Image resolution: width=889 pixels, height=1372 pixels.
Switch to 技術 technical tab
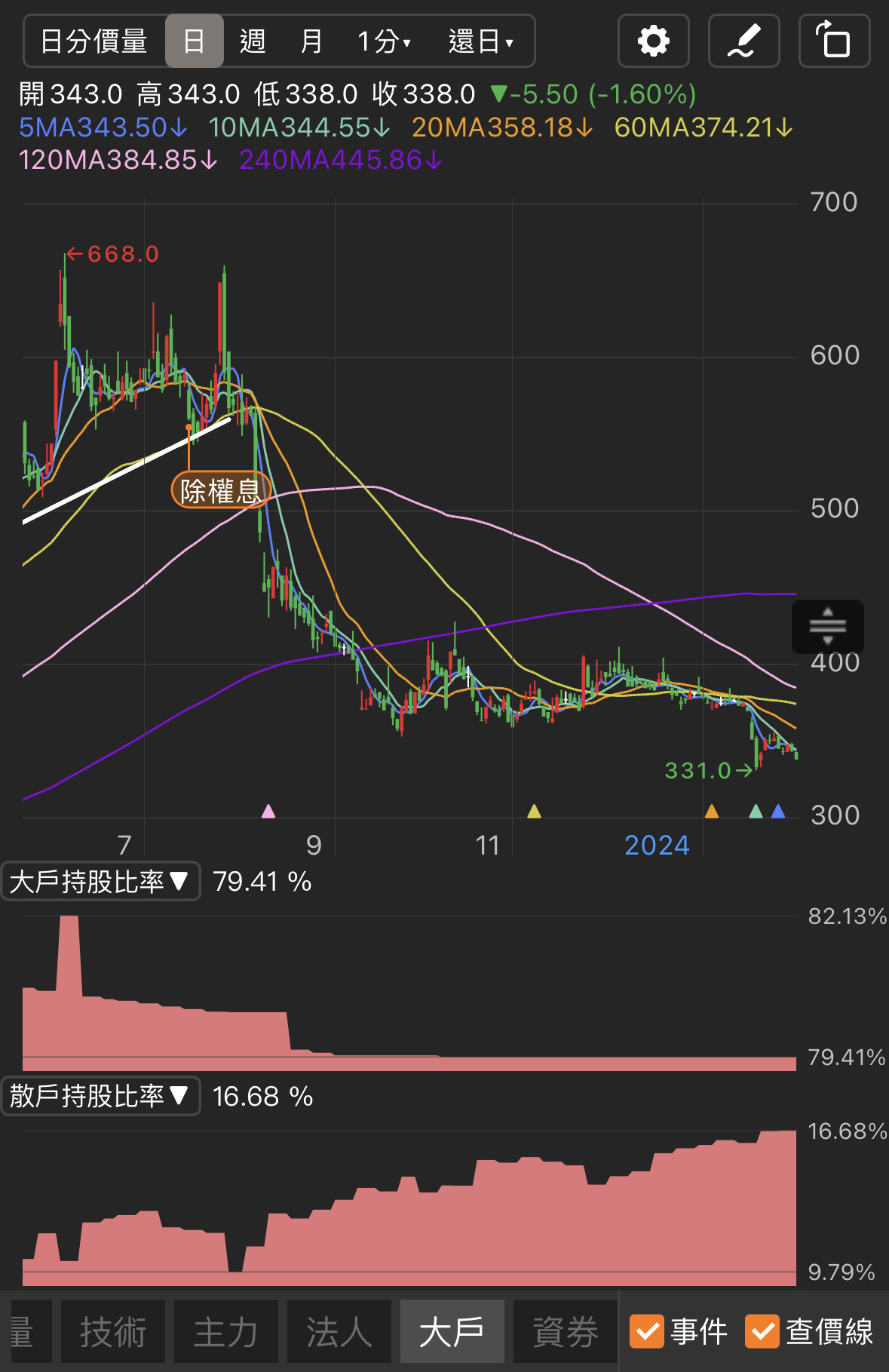tap(113, 1331)
